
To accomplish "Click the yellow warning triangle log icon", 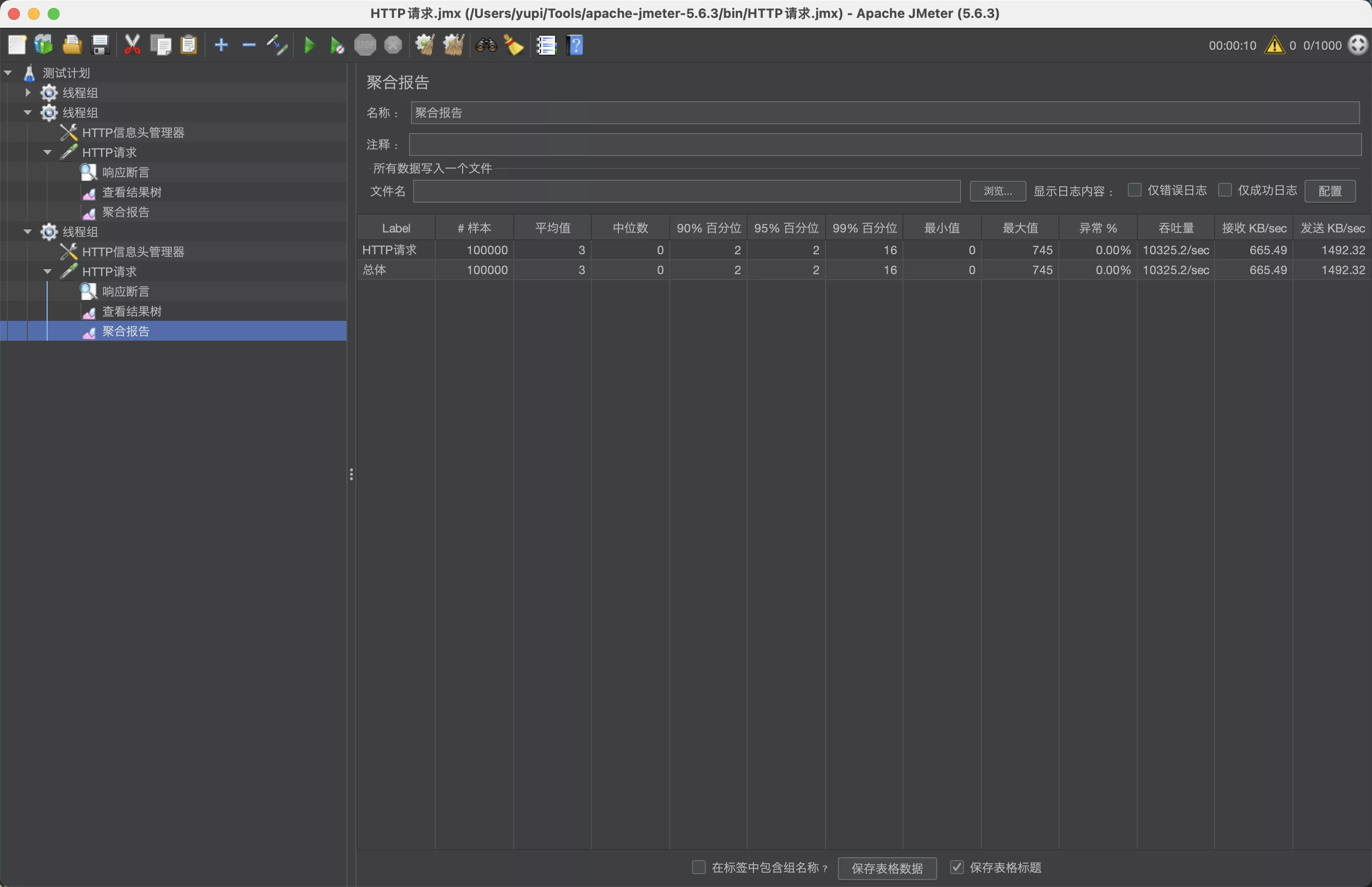I will pyautogui.click(x=1275, y=45).
